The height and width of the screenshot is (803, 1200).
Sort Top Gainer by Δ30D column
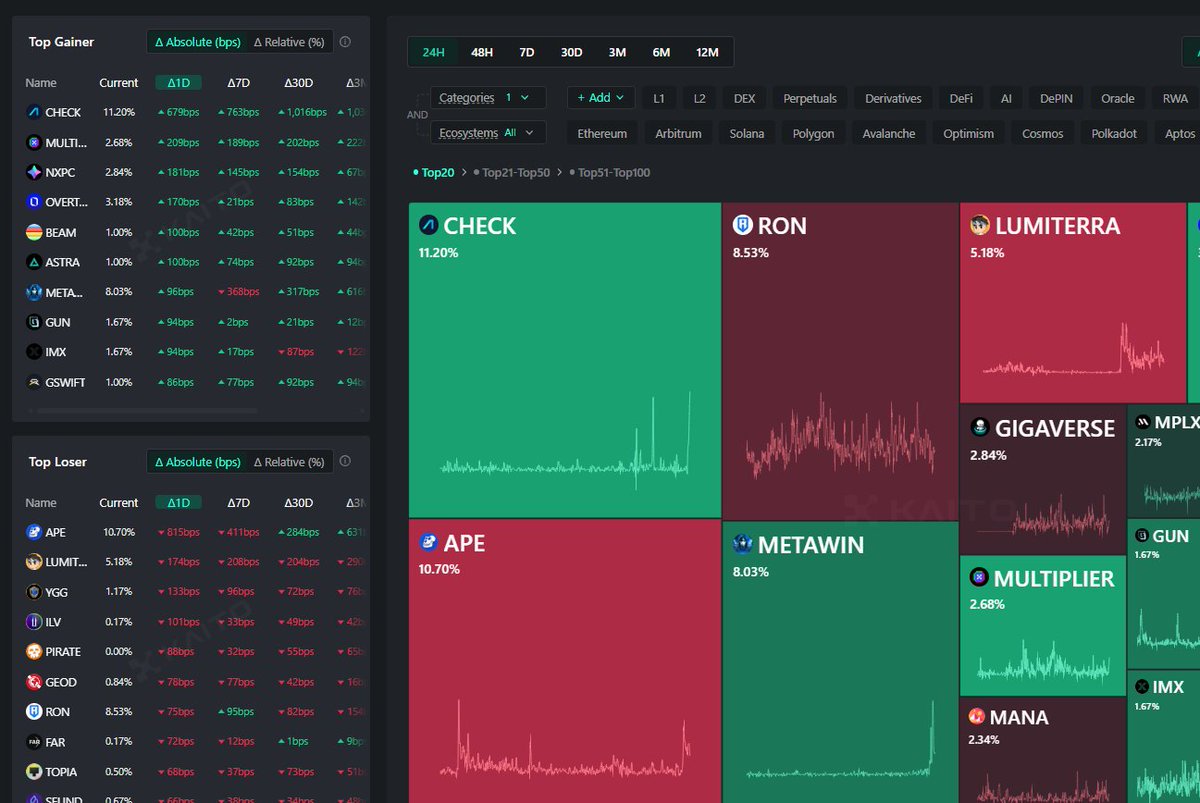298,83
